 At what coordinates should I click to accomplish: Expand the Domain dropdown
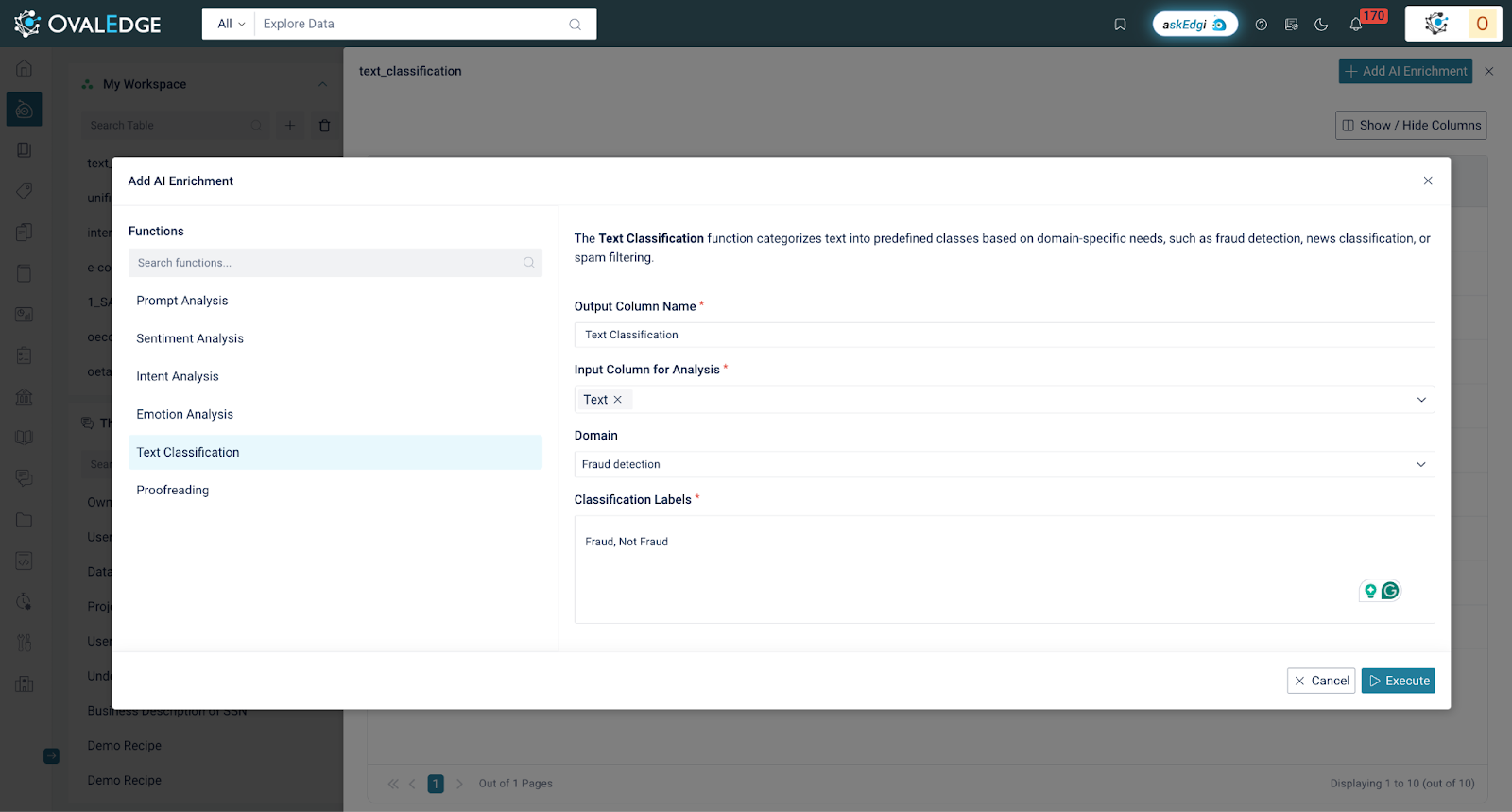pyautogui.click(x=1420, y=464)
